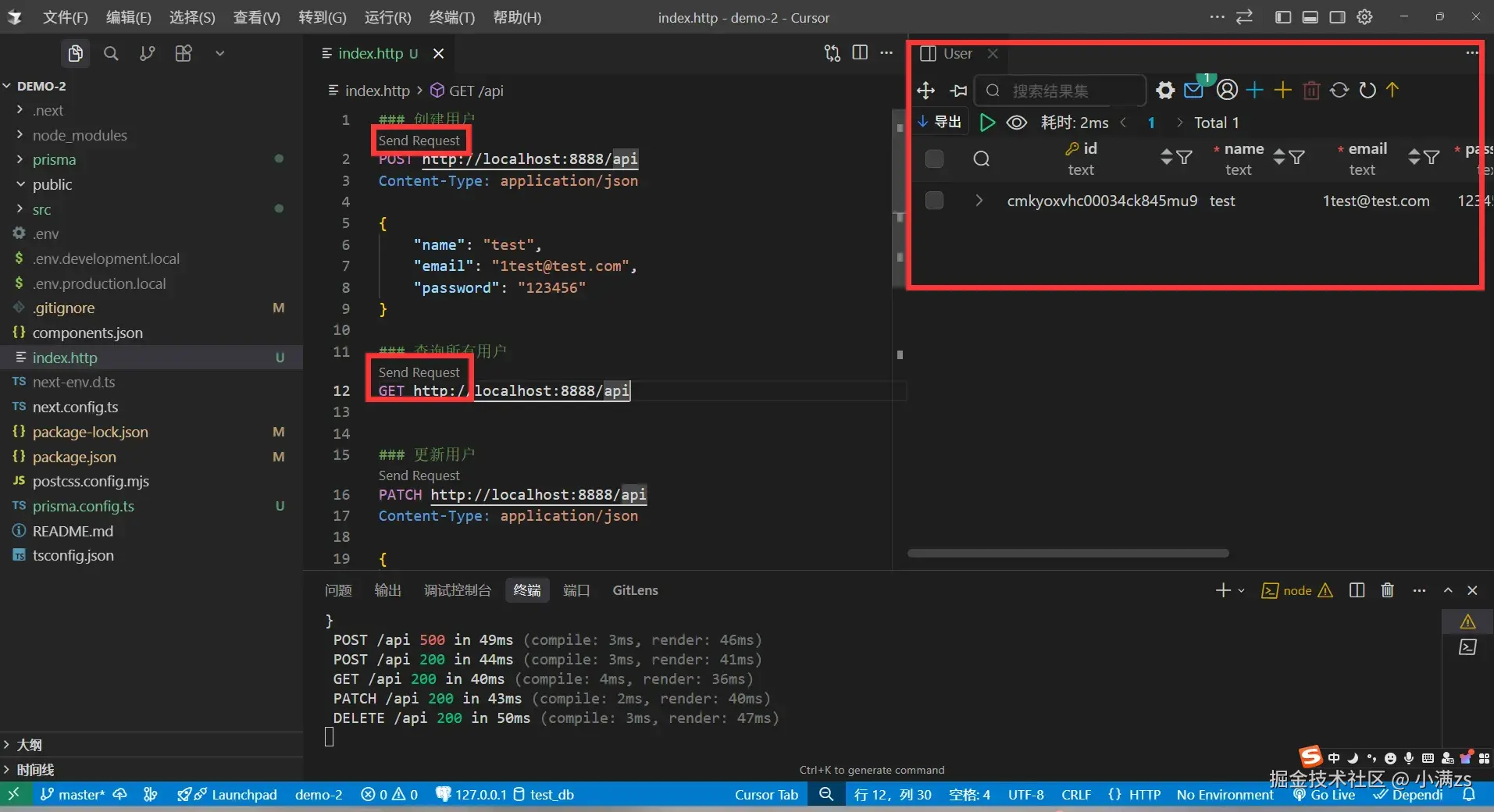The width and height of the screenshot is (1494, 812).
Task: Click the notifications bell in status bar
Action: 1468,795
